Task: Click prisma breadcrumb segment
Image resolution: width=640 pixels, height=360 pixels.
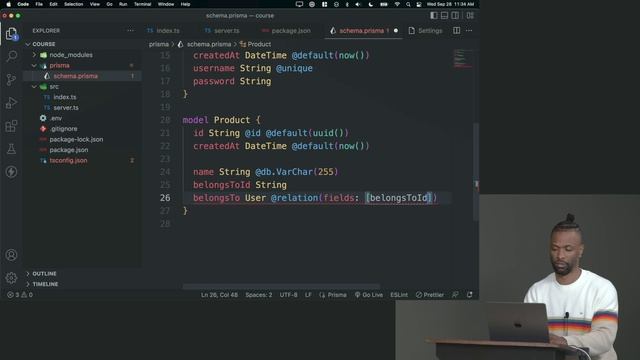Action: [x=159, y=44]
